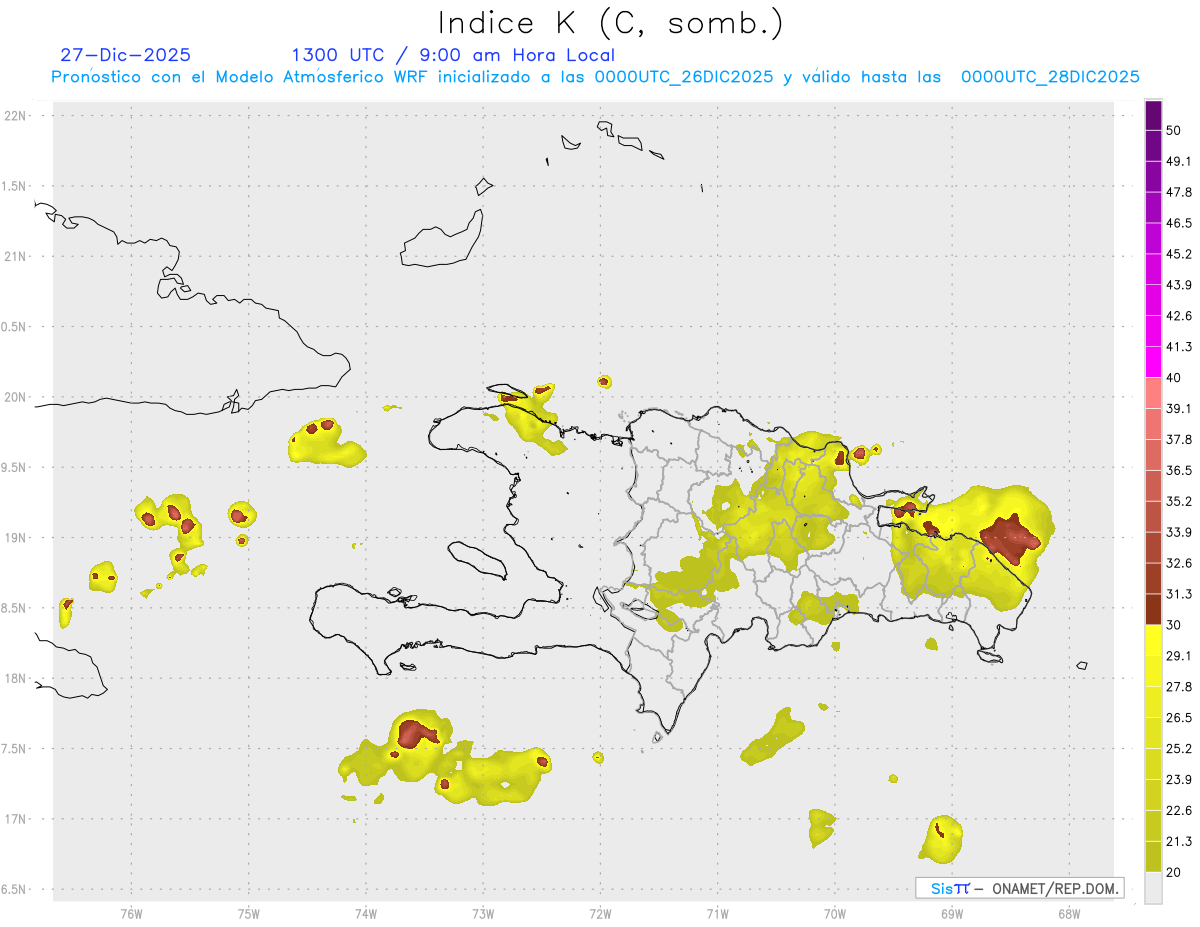
Task: Click the colorbar label "36.5"
Action: 1179,470
